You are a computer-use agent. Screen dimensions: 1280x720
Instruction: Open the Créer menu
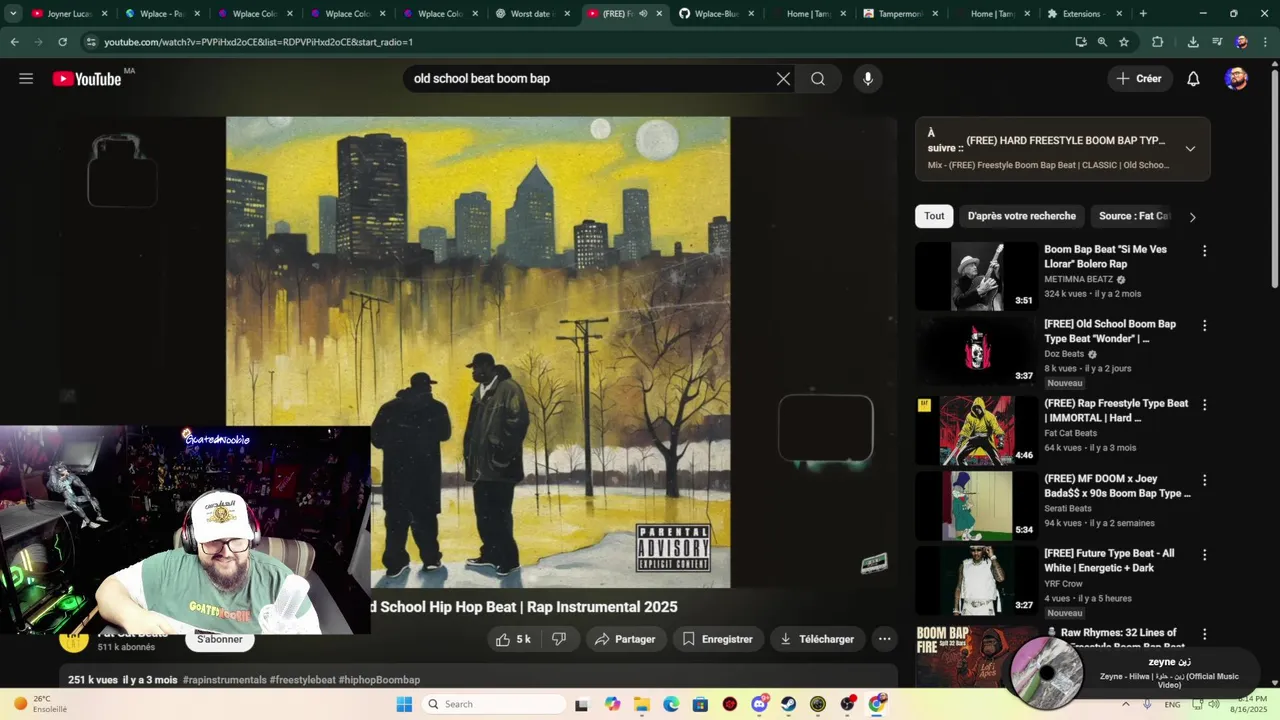(1139, 79)
